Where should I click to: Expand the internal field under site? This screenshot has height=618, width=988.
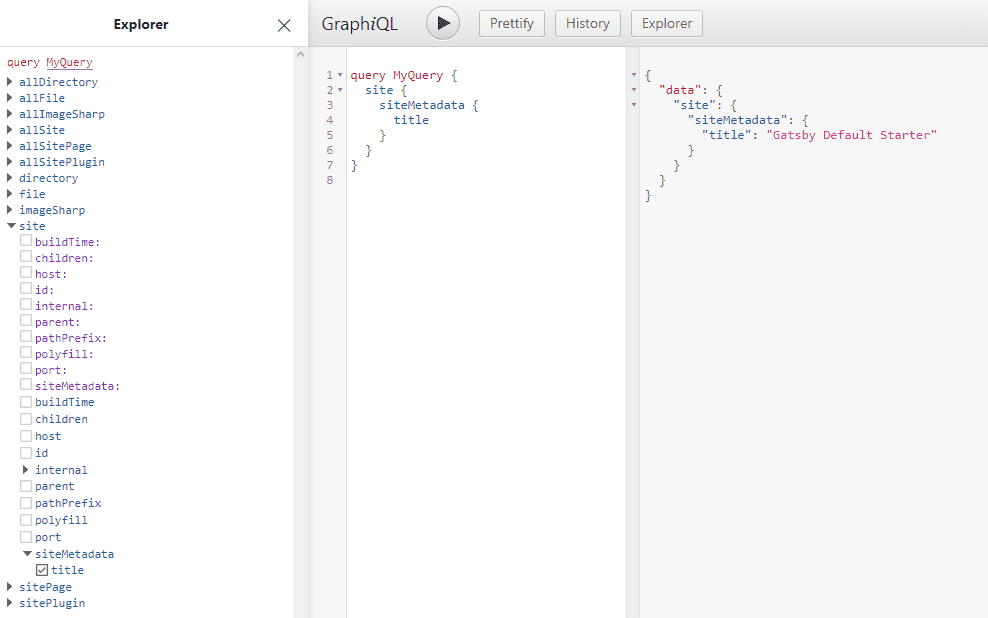coord(24,469)
